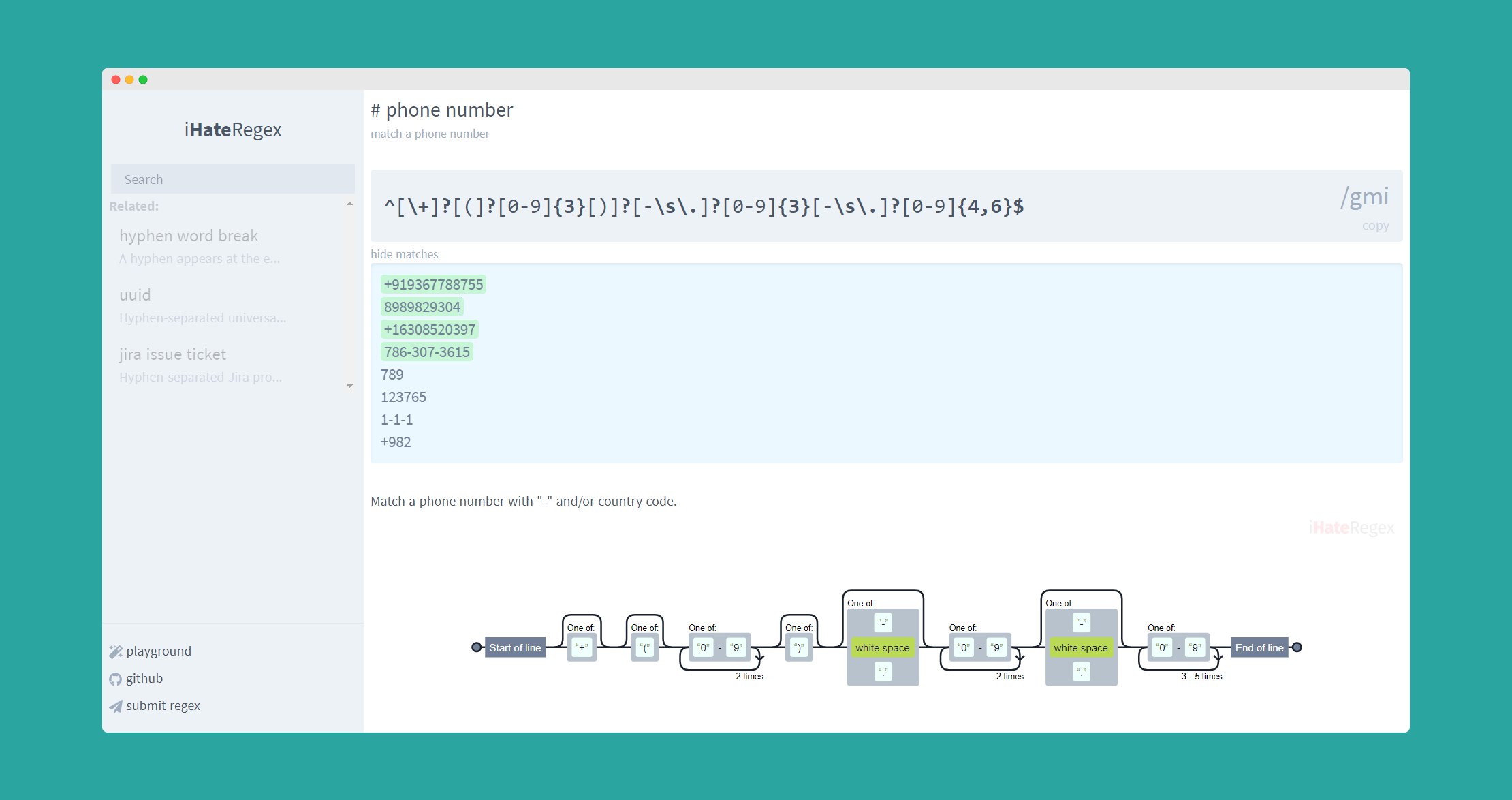This screenshot has width=1512, height=800.
Task: Click the iHateRegex logo title
Action: click(x=233, y=129)
